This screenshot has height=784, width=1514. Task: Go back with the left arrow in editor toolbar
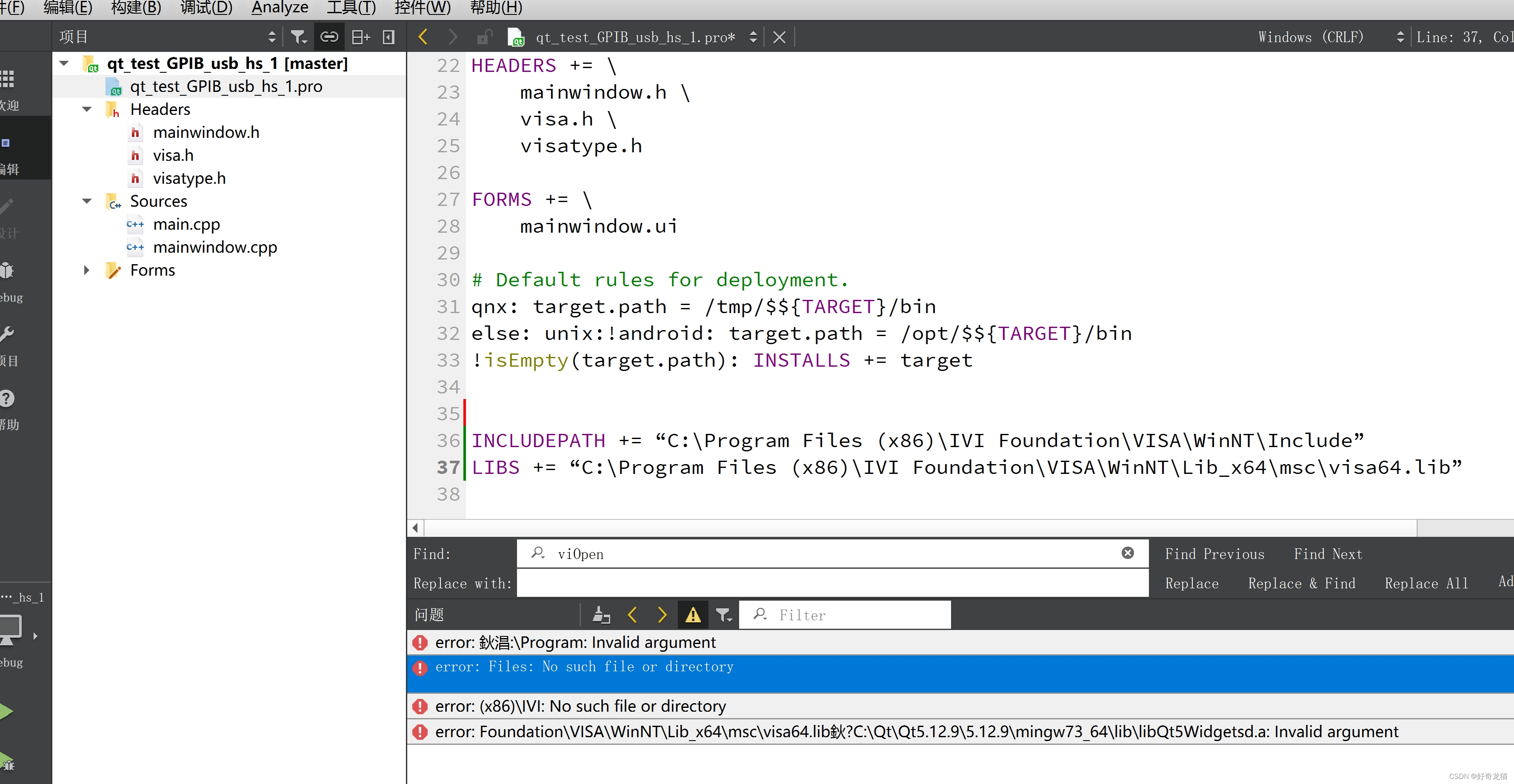(423, 37)
